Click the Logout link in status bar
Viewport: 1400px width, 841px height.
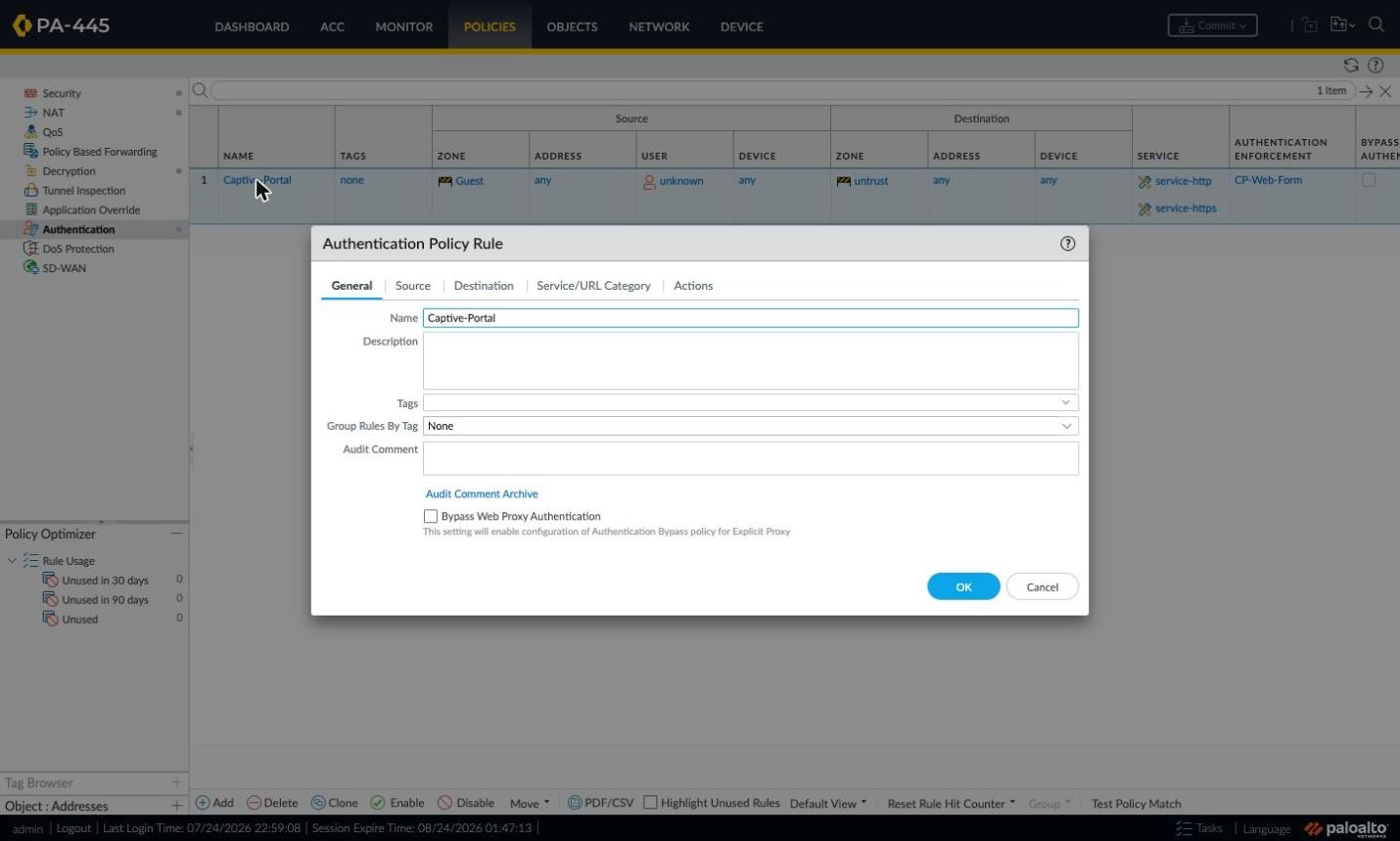coord(73,828)
